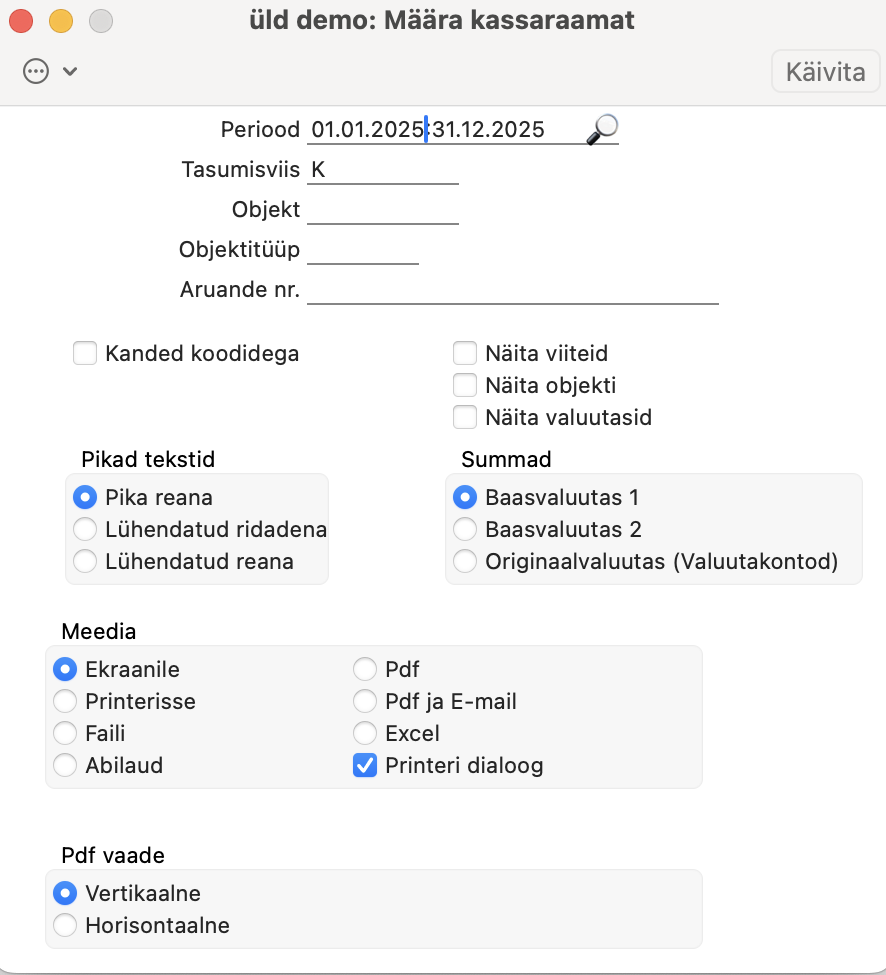The height and width of the screenshot is (975, 886).
Task: Expand the chevron next to ellipsis icon
Action: click(70, 72)
